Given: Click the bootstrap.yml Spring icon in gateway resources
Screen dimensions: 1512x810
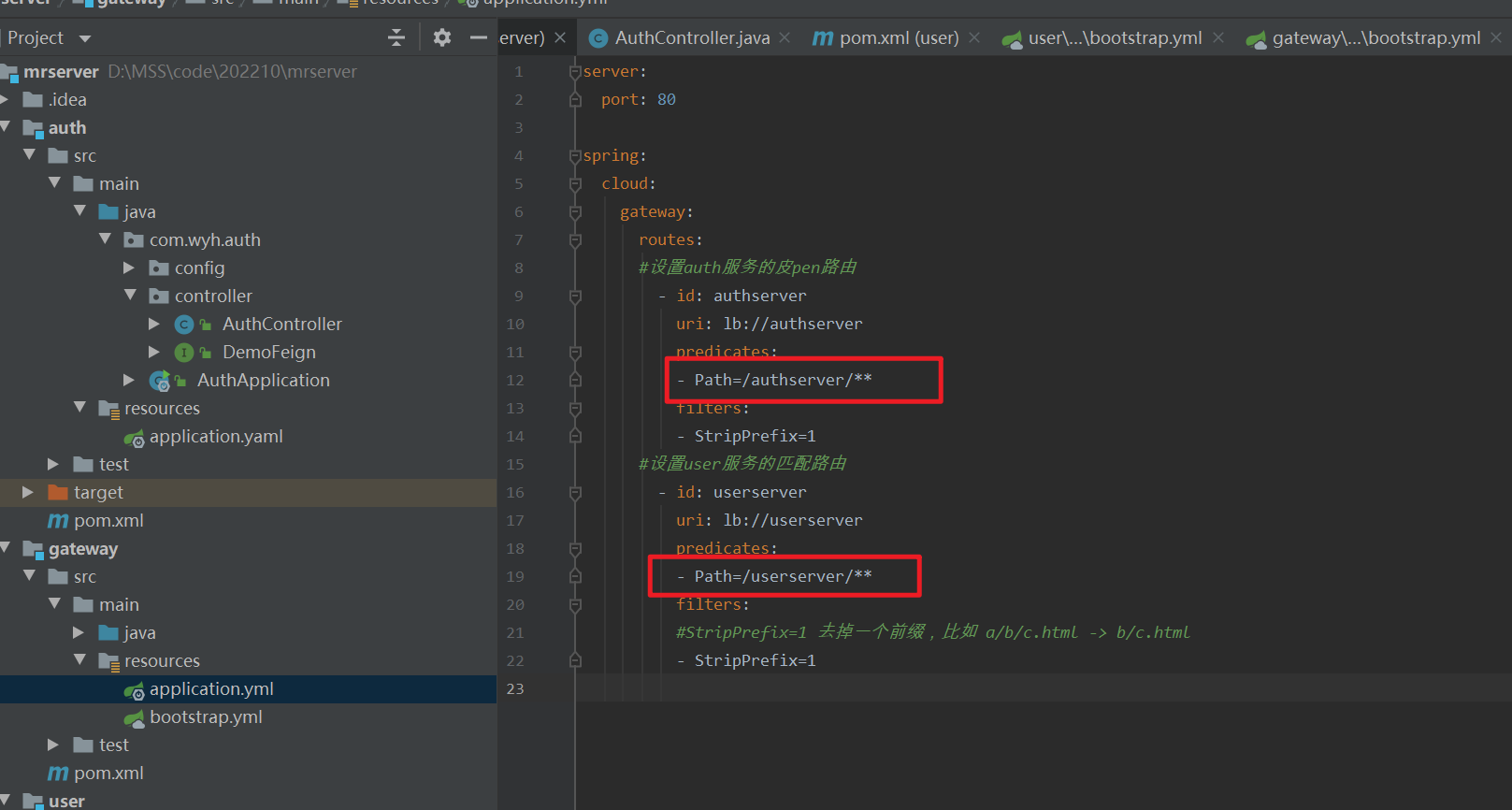Looking at the screenshot, I should tap(135, 718).
